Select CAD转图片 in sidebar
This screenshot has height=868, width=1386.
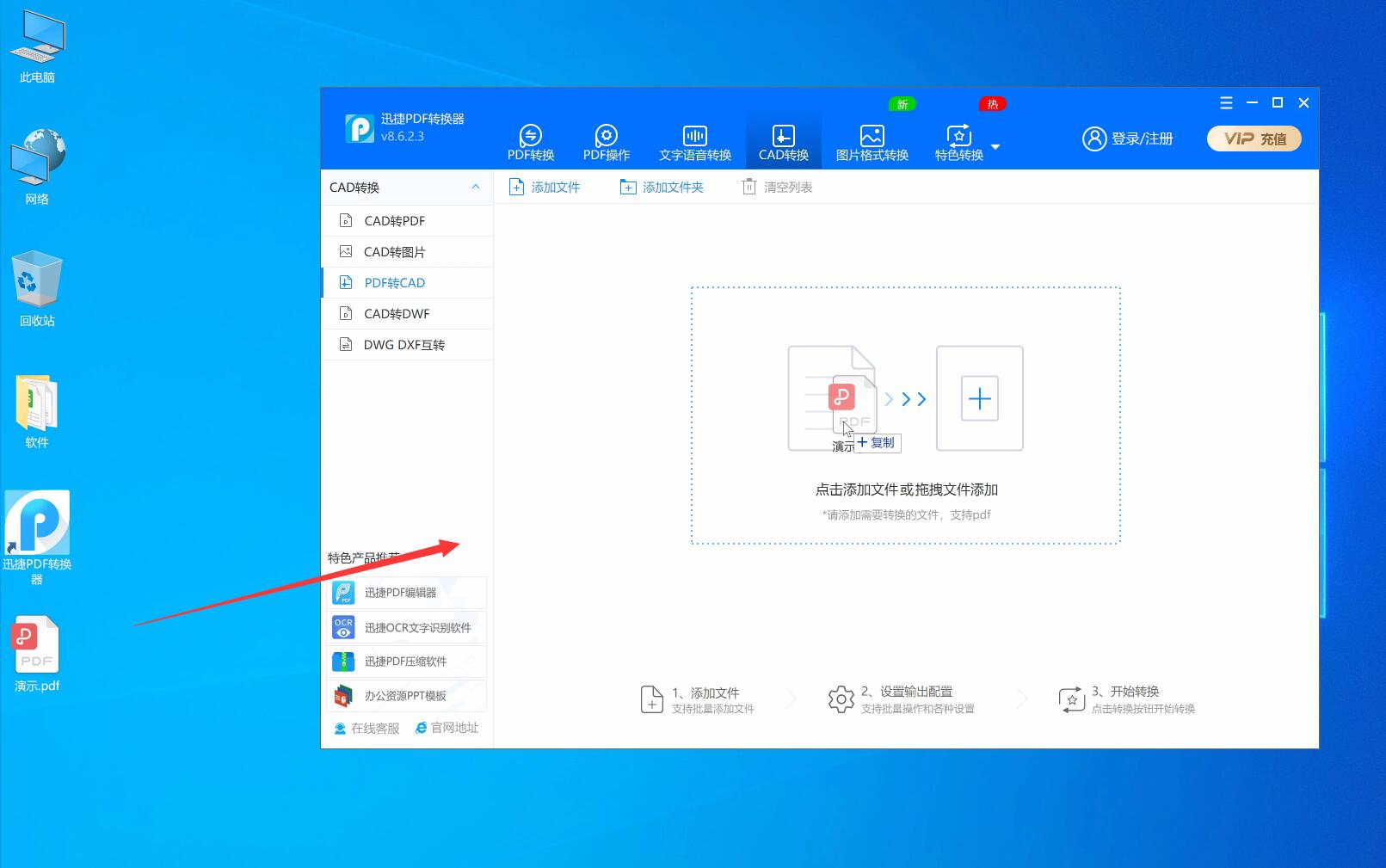tap(407, 252)
